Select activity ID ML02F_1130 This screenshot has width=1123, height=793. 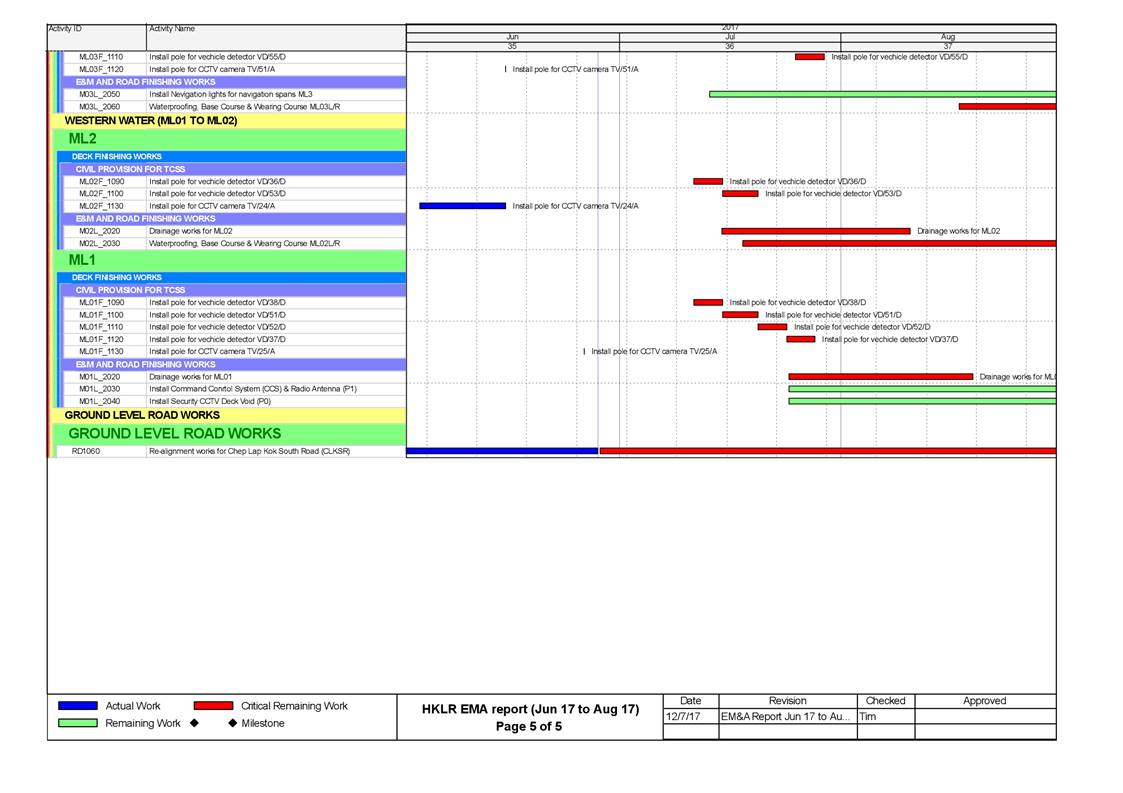(101, 206)
